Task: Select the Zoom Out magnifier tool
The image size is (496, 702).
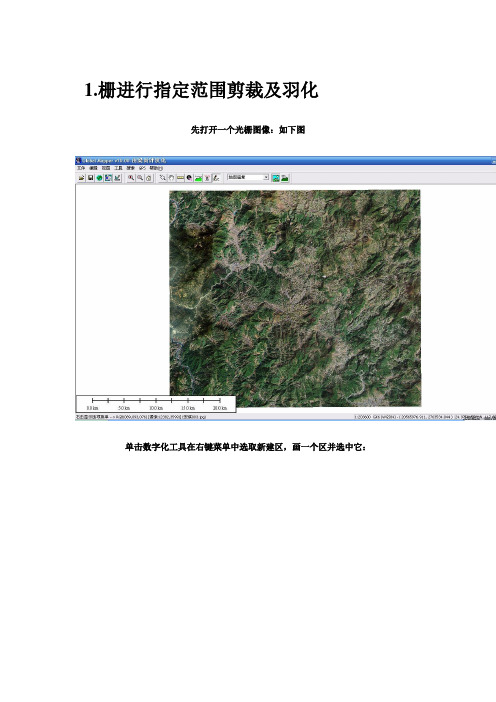Action: point(140,178)
